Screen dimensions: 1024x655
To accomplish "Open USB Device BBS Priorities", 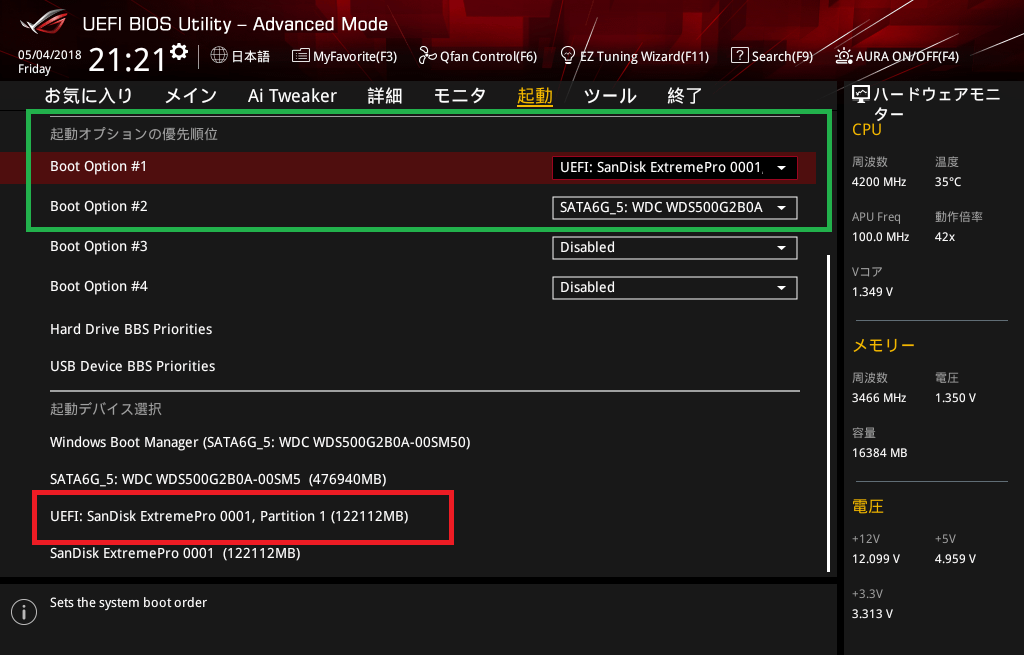I will [133, 366].
